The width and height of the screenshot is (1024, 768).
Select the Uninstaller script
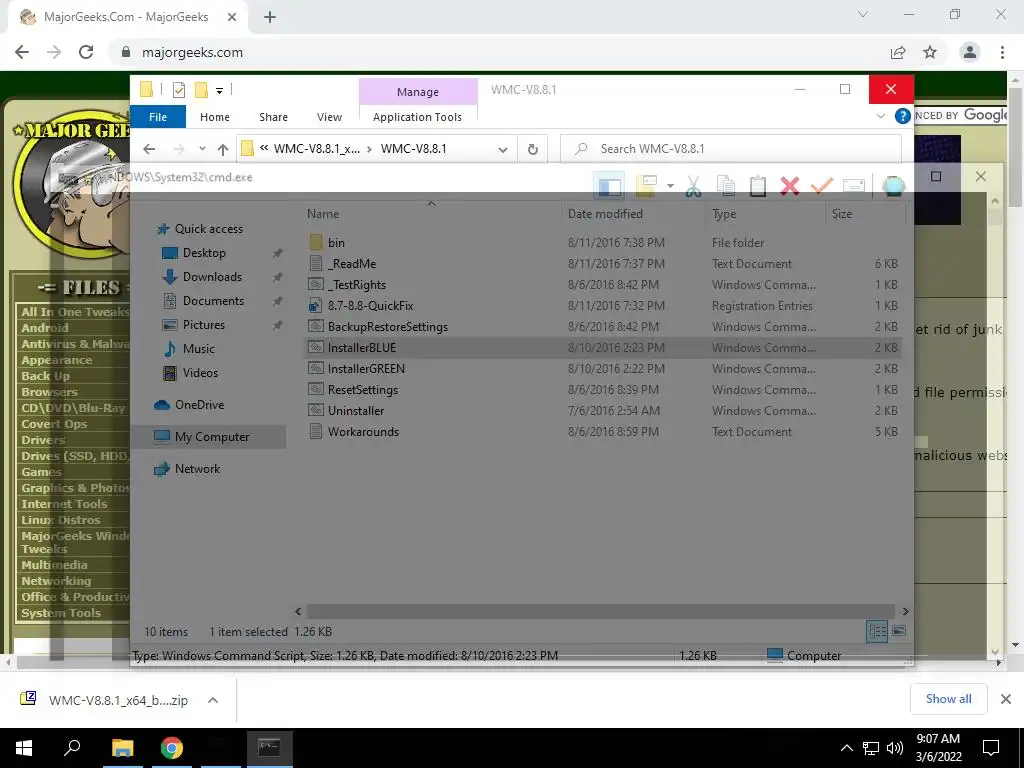(356, 411)
